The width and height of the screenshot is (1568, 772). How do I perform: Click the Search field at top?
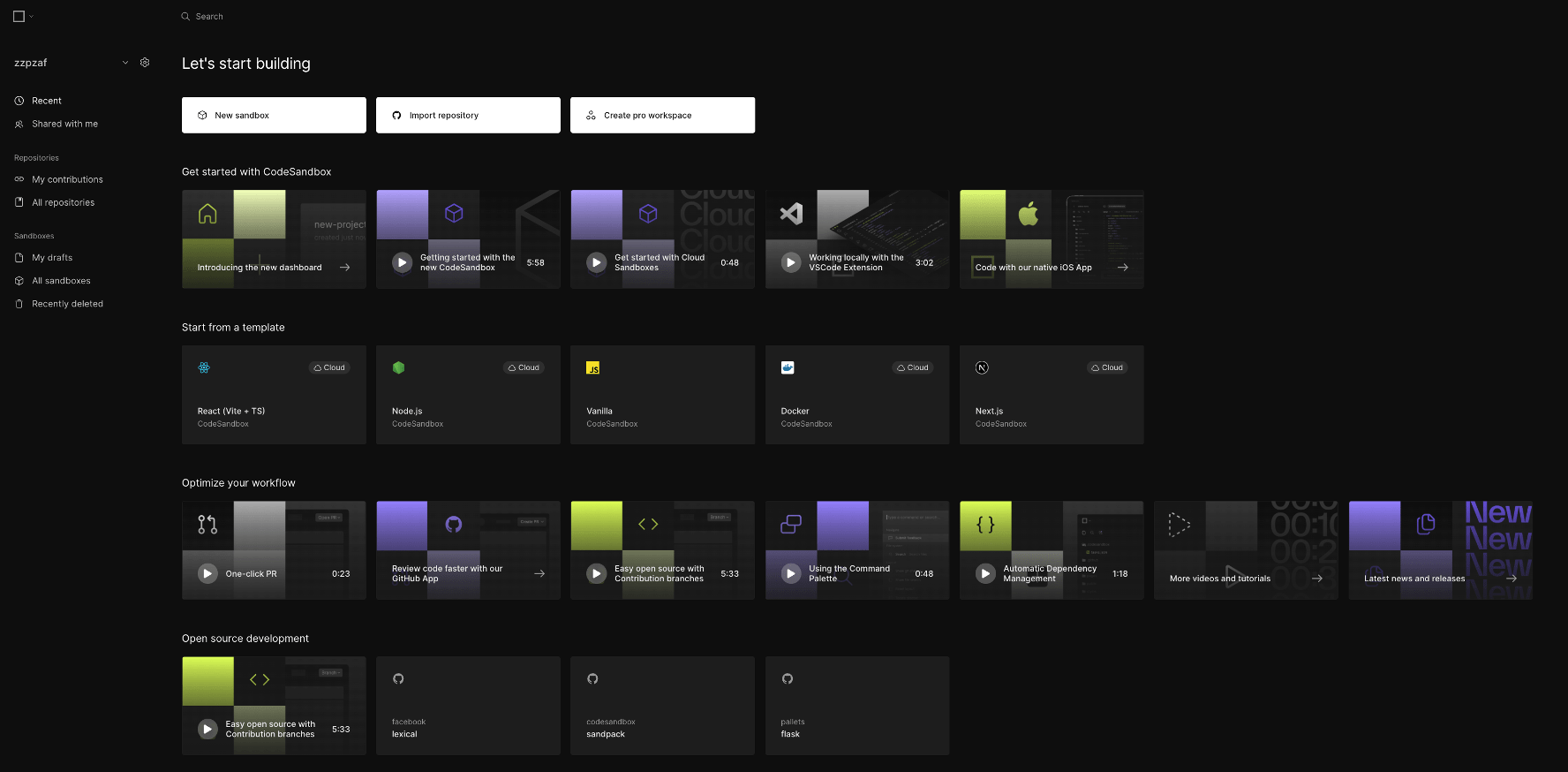point(208,16)
